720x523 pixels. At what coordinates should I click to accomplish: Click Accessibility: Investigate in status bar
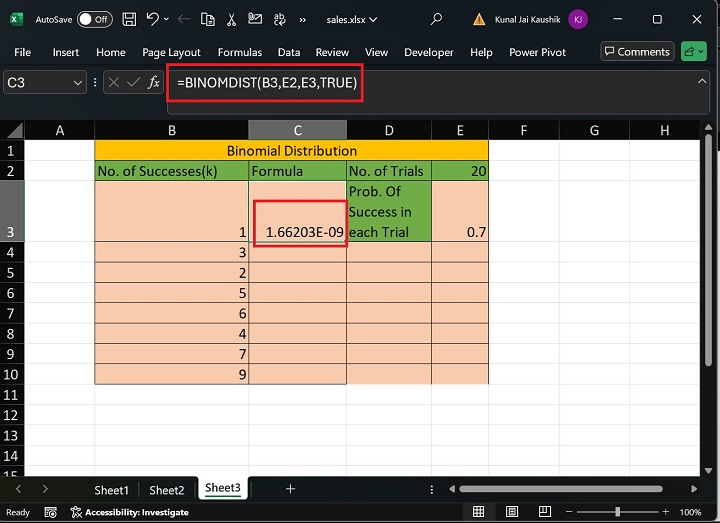[x=130, y=512]
